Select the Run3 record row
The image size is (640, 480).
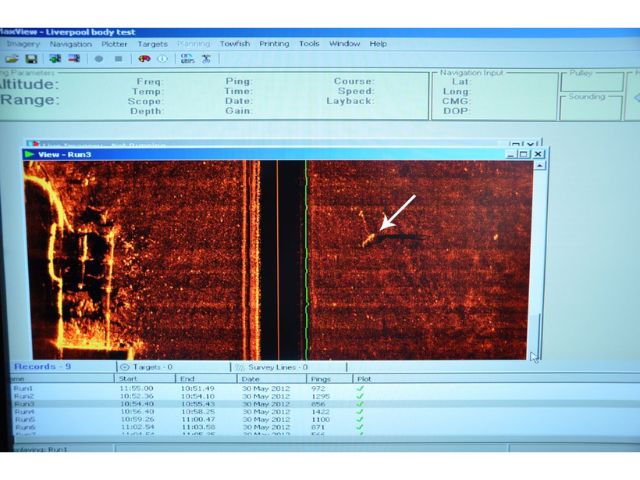point(325,404)
